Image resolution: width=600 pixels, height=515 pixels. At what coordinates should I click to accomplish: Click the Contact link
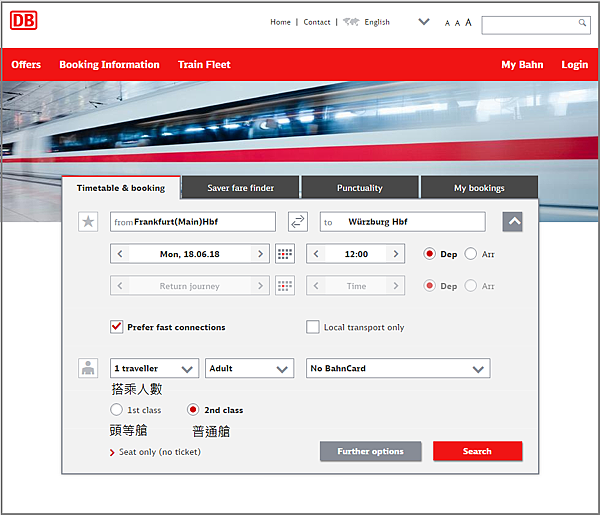pos(317,22)
